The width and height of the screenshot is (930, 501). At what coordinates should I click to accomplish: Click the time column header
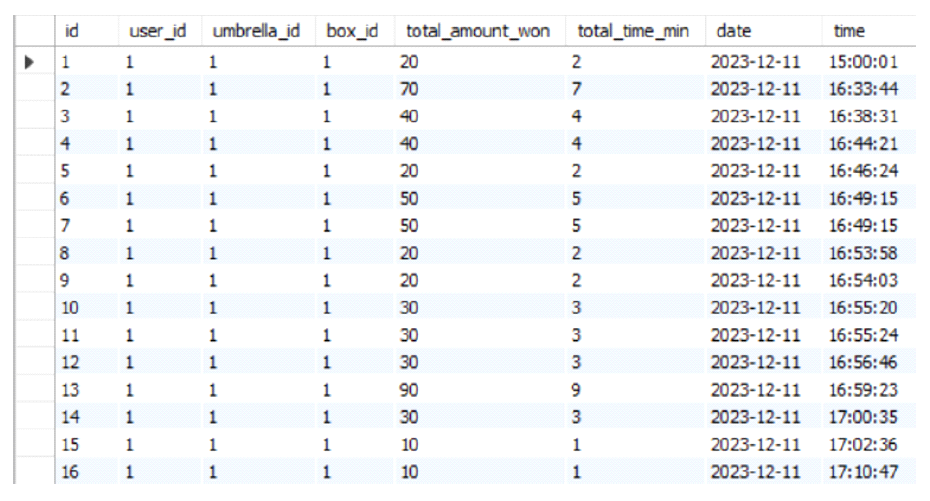point(848,32)
